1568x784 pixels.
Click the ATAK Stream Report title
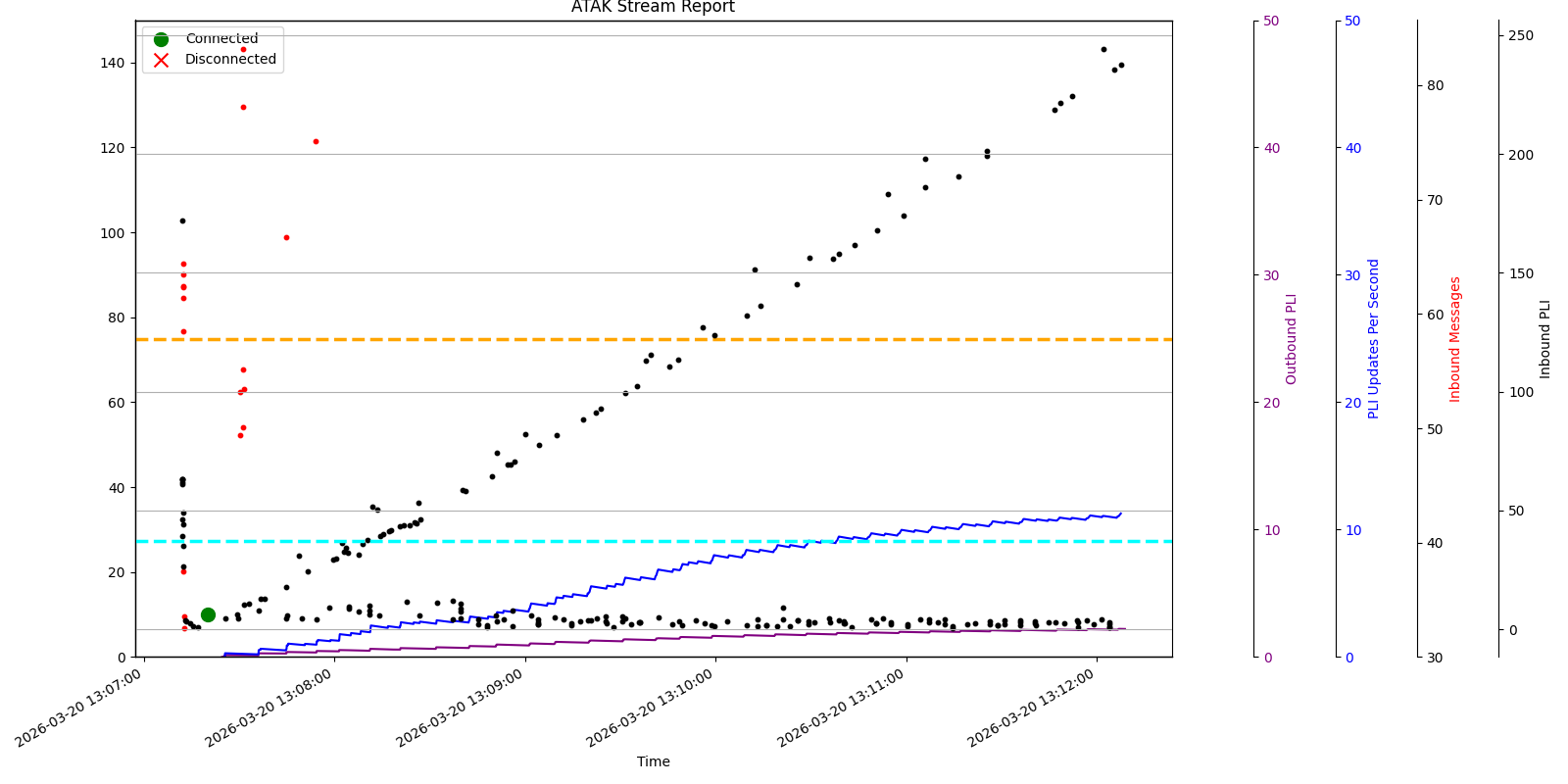coord(653,8)
